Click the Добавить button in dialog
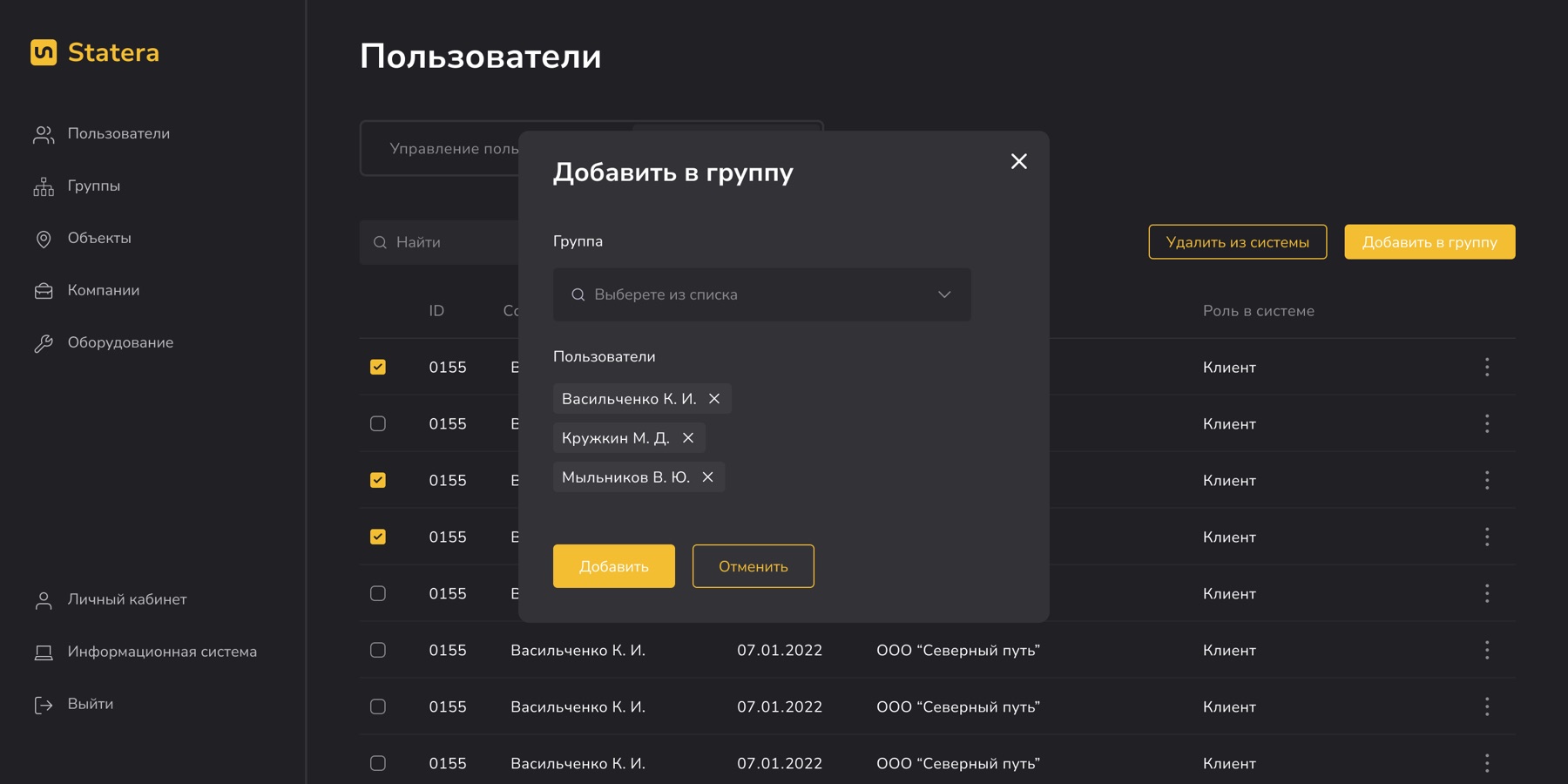The image size is (1568, 784). point(614,566)
